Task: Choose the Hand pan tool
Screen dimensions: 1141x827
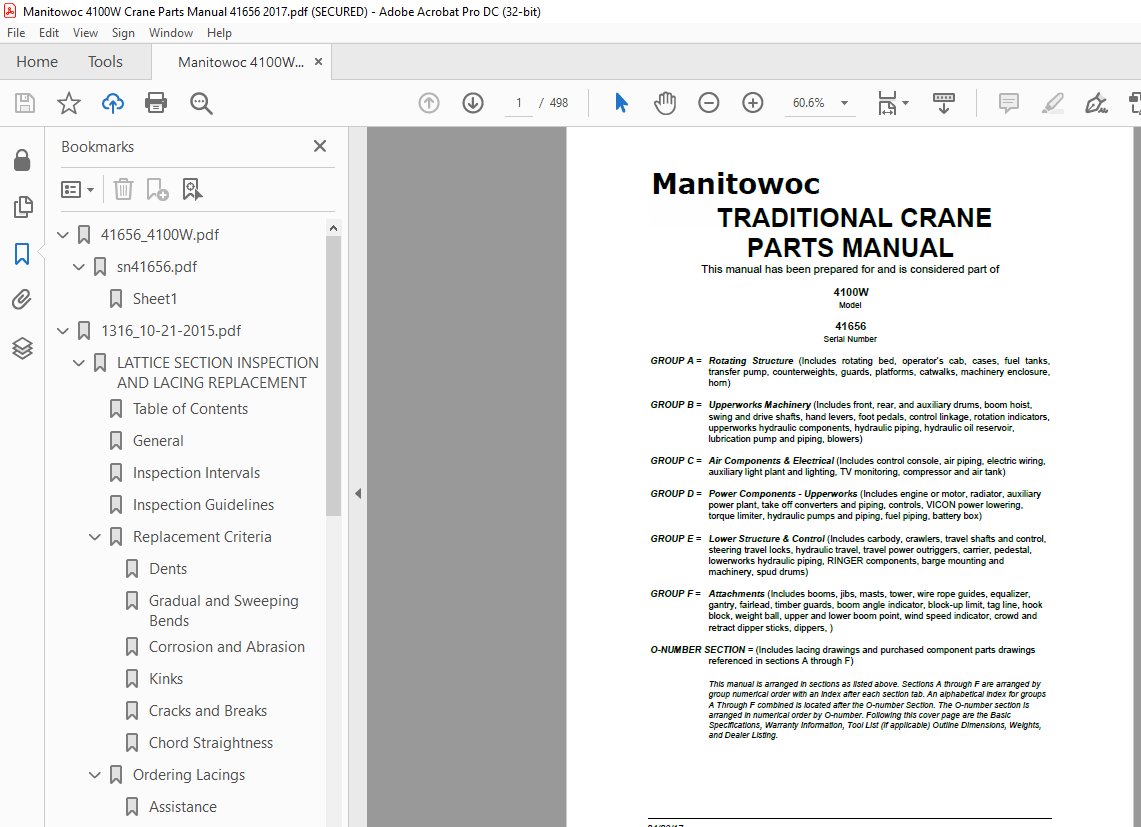Action: [664, 103]
